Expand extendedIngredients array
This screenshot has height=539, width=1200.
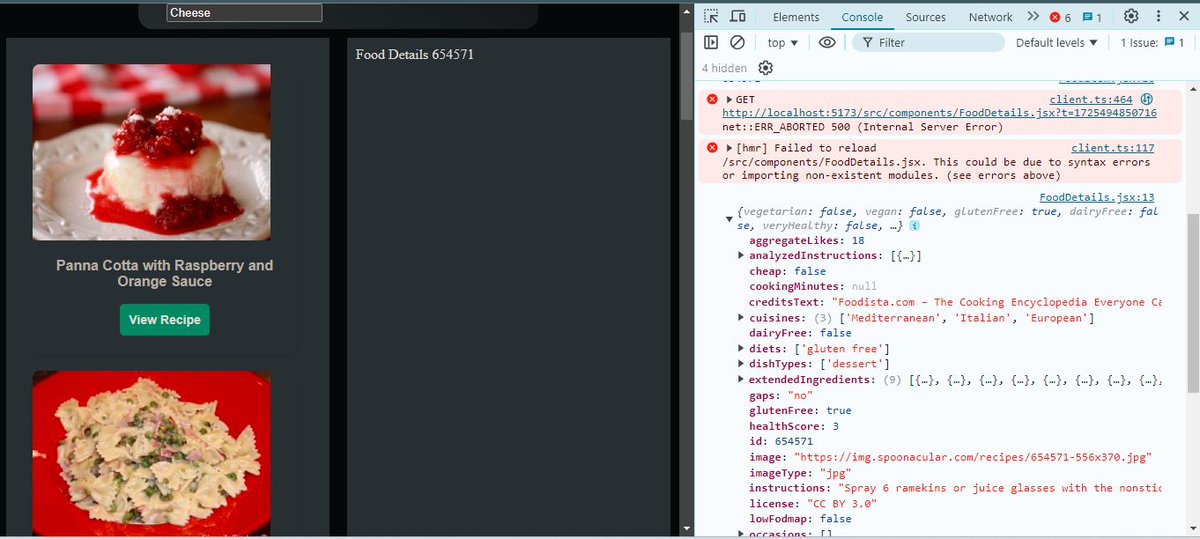point(740,380)
